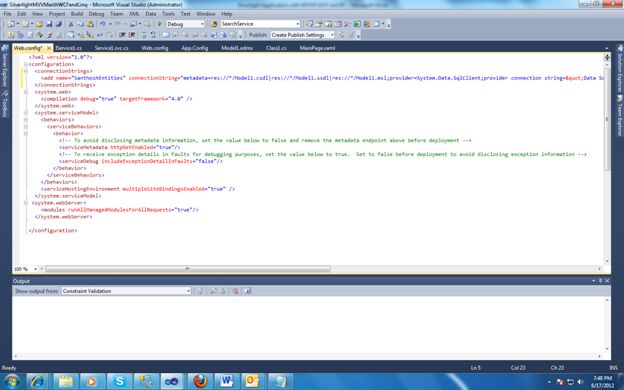This screenshot has width=624, height=390.
Task: Open Extension Manager from the toolbar
Action: pos(367,24)
